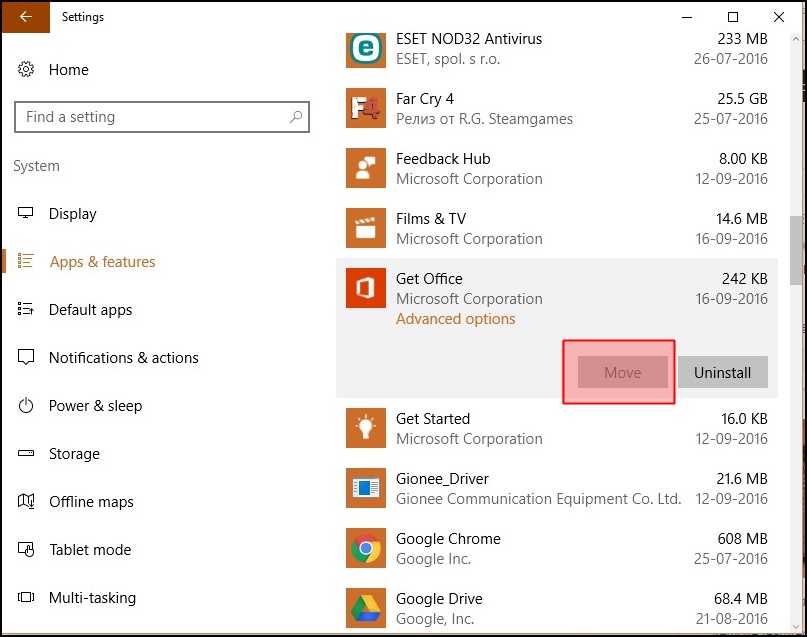The height and width of the screenshot is (637, 807).
Task: Click the app list scrollbar thumb
Action: point(796,250)
